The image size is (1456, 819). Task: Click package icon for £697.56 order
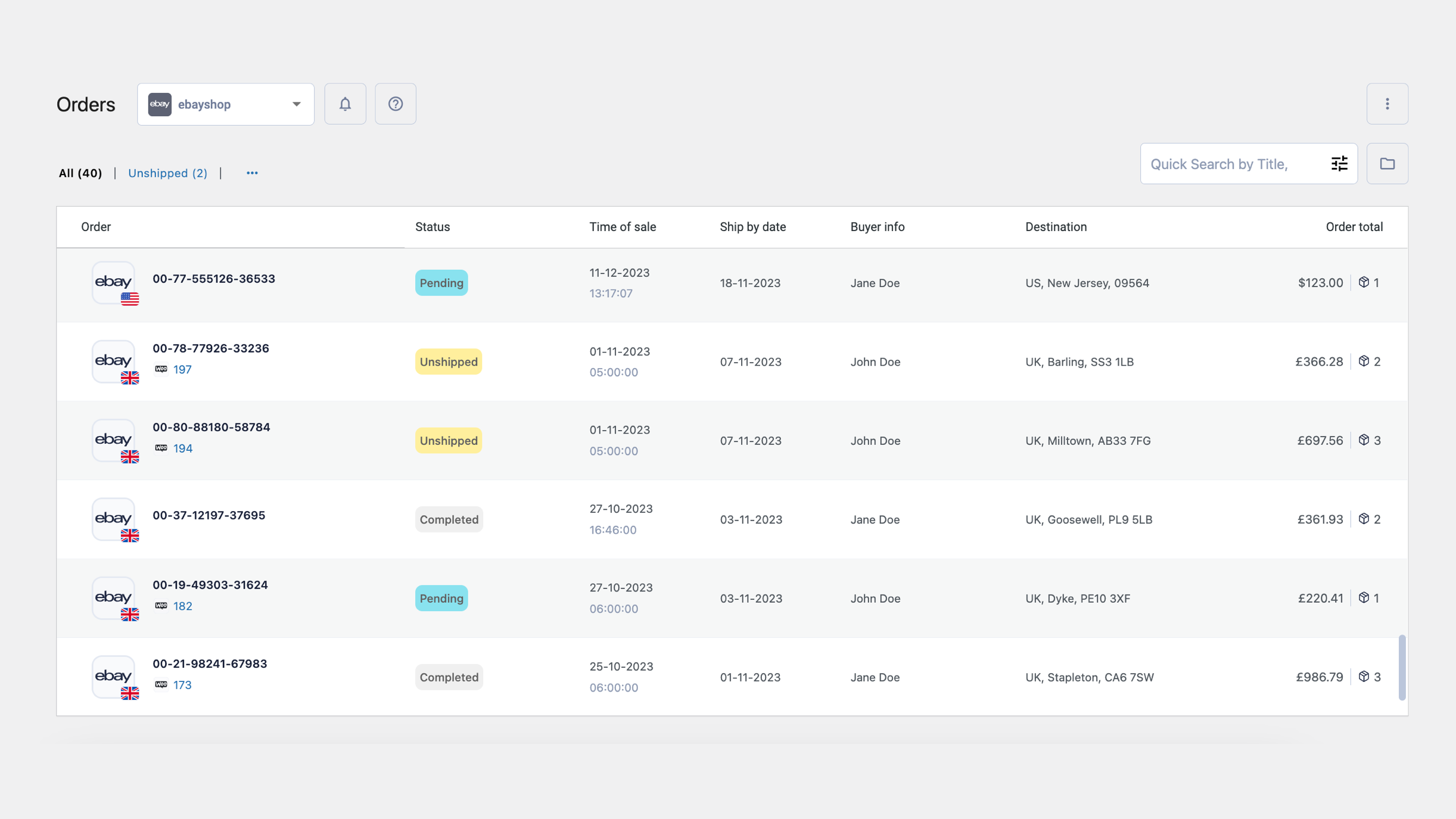[x=1364, y=440]
